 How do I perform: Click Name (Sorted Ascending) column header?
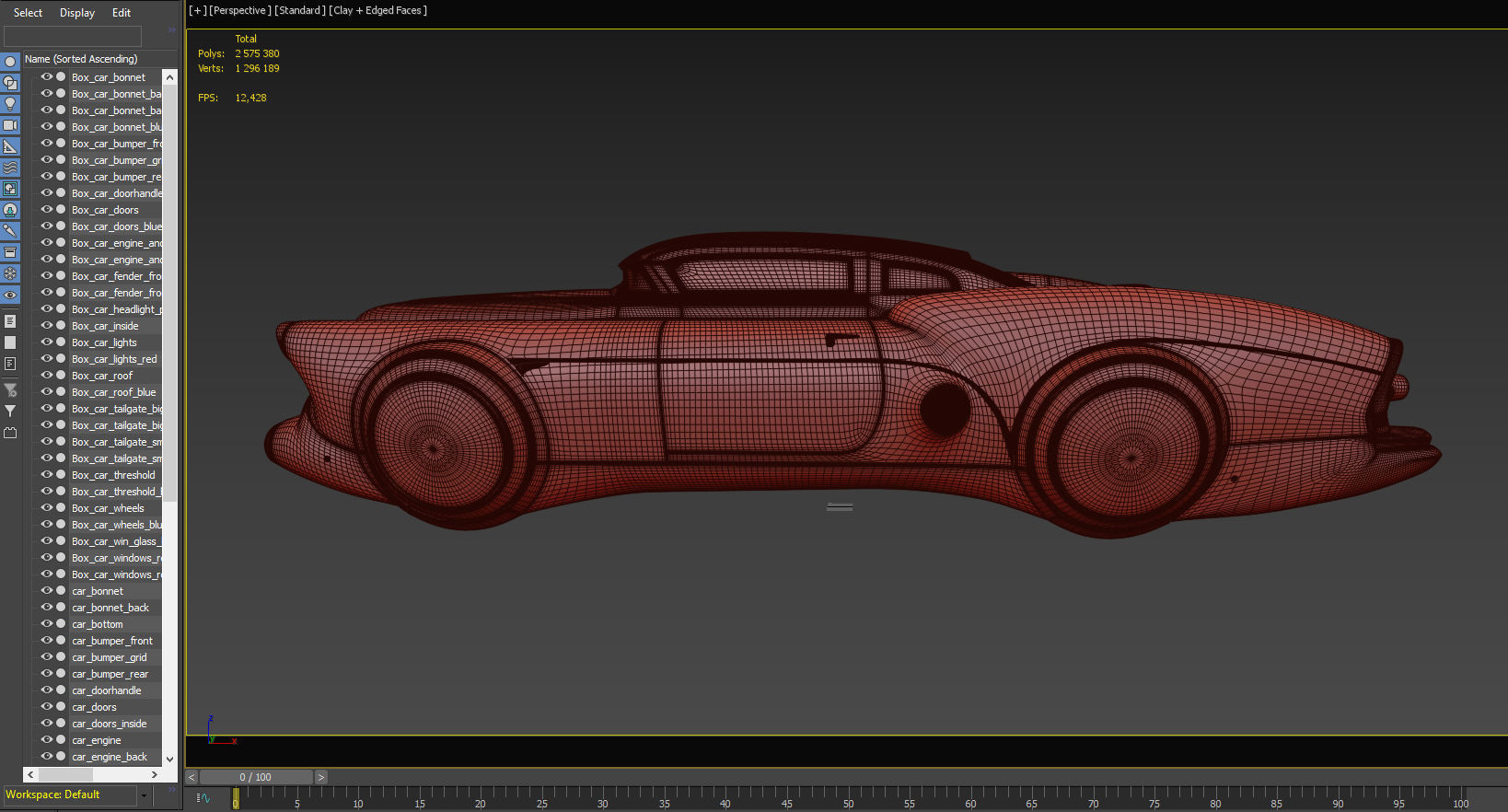click(x=81, y=59)
